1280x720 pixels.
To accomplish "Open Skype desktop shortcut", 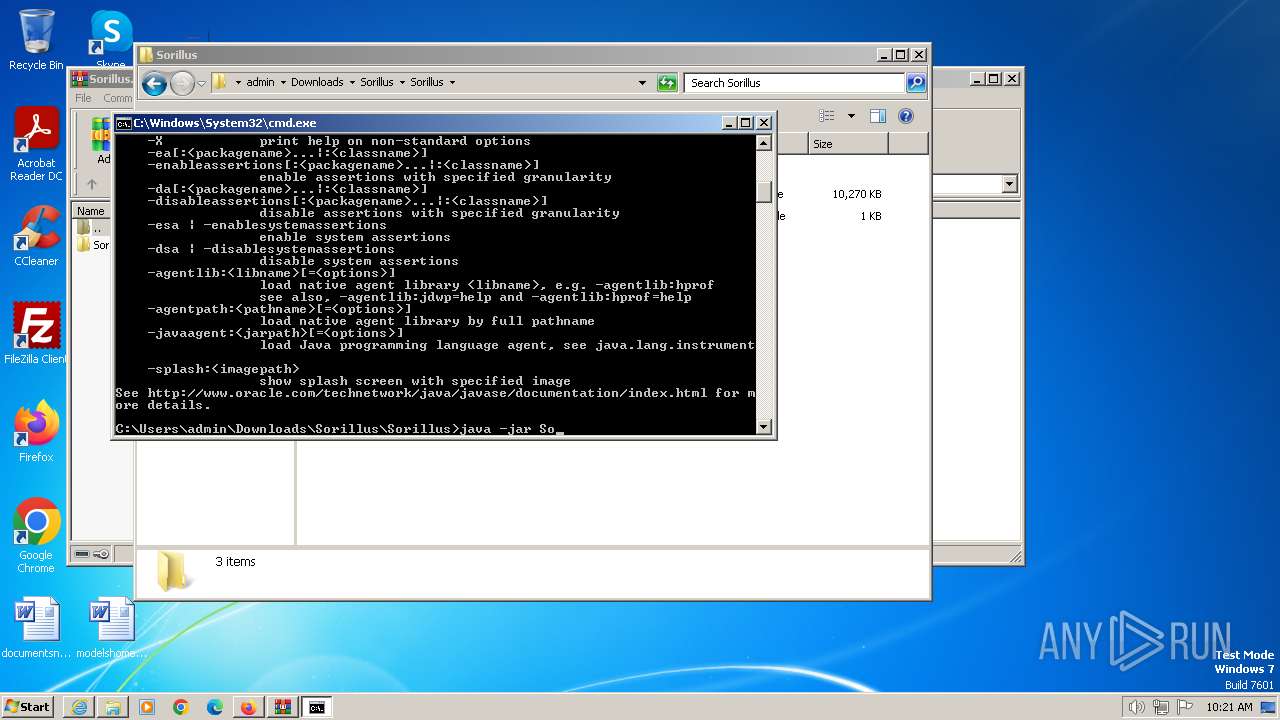I will (x=111, y=40).
